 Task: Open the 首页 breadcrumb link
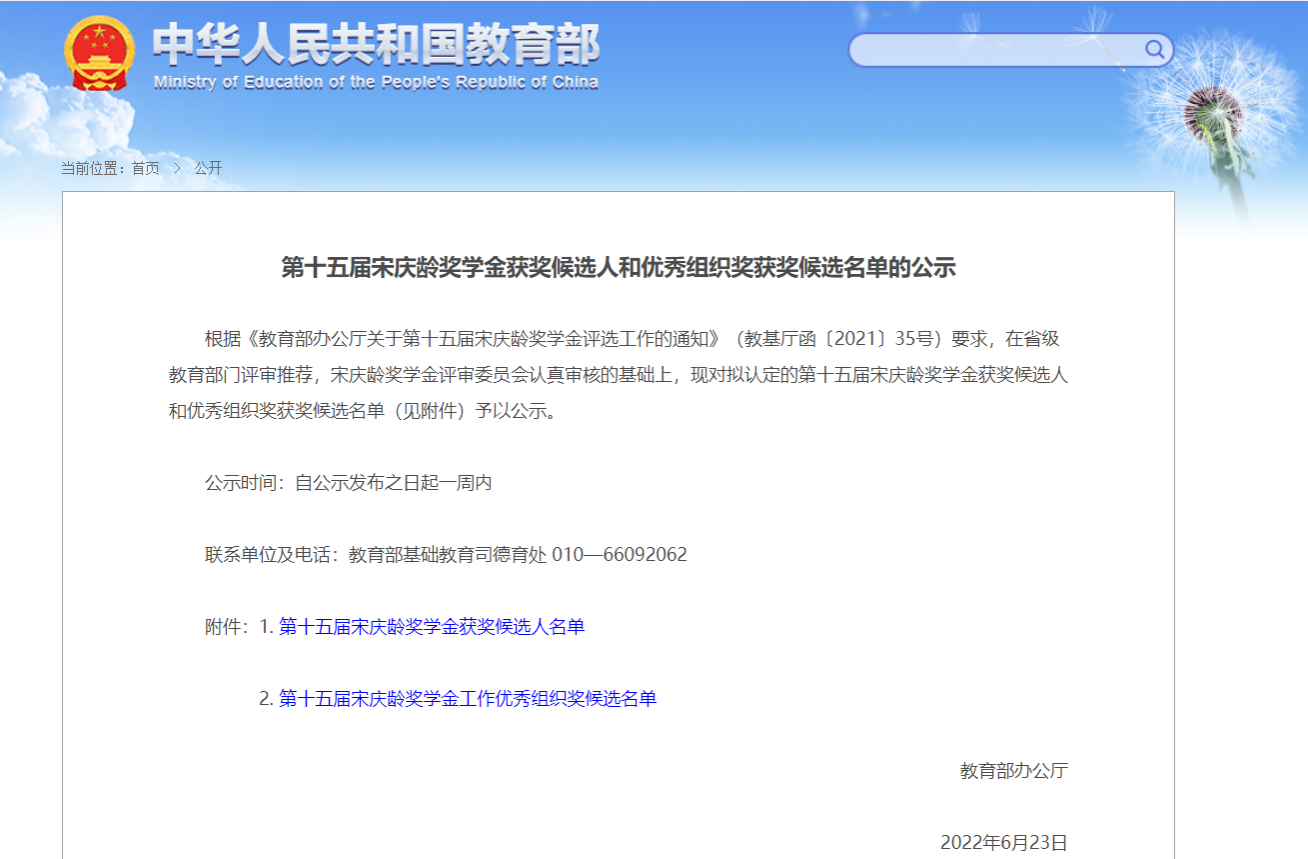[x=145, y=168]
